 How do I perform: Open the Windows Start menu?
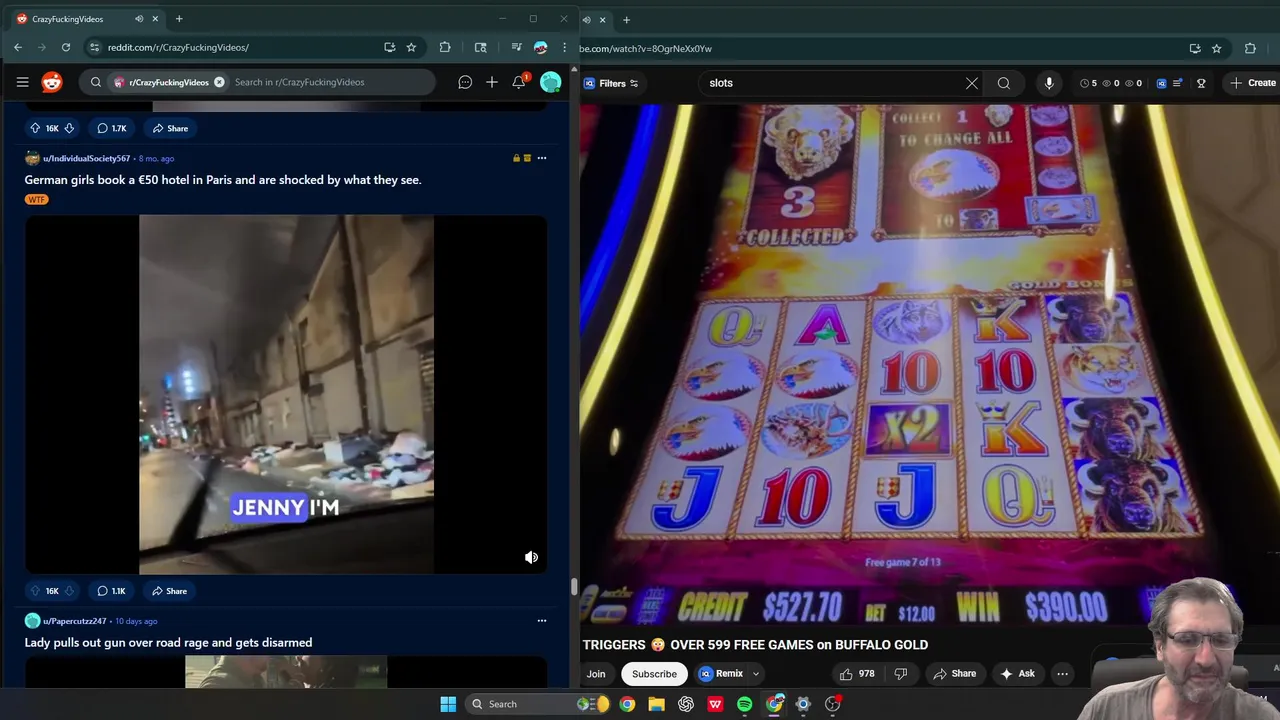[x=448, y=704]
